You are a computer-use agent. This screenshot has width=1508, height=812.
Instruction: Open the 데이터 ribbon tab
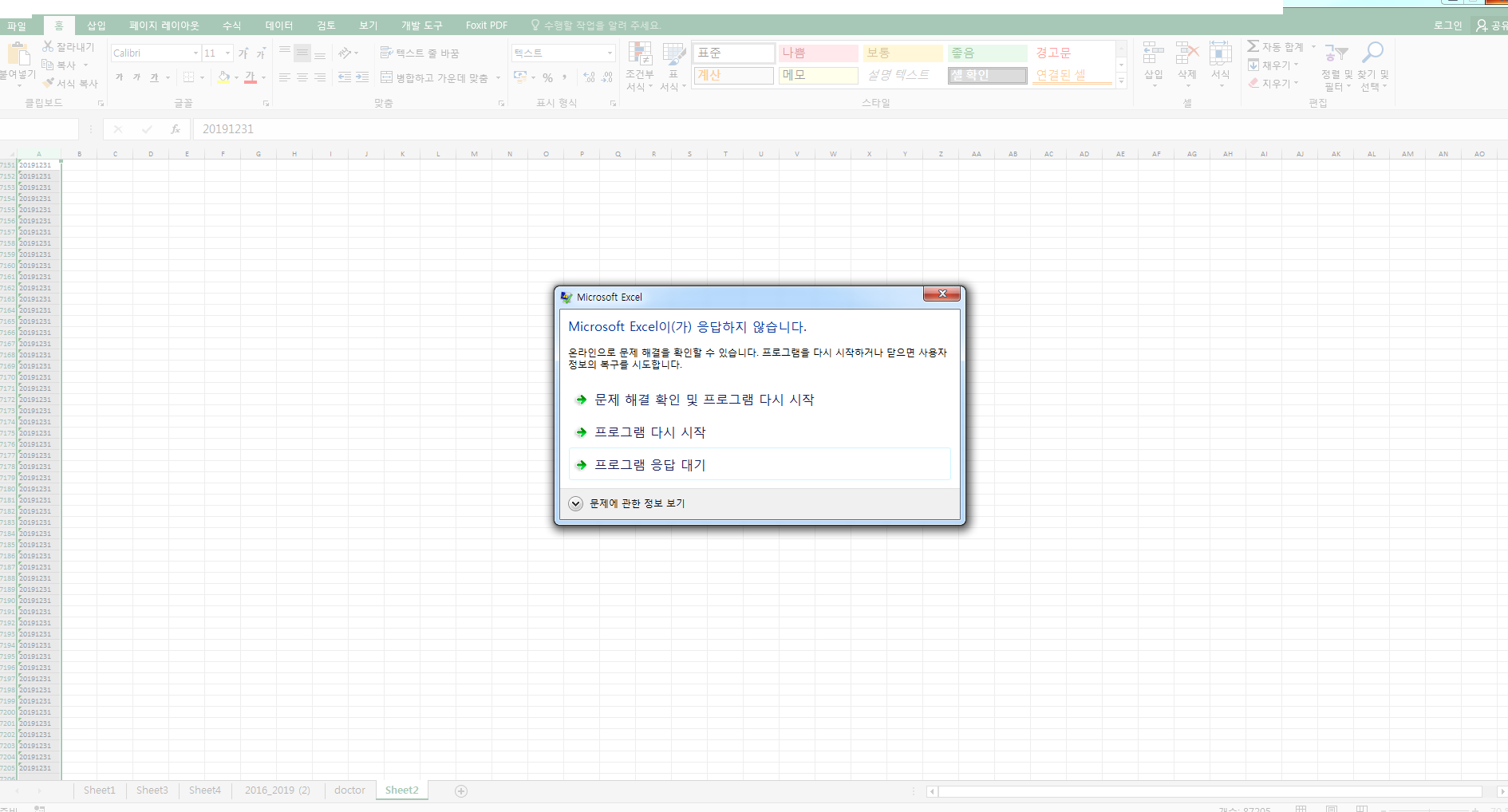pos(279,26)
